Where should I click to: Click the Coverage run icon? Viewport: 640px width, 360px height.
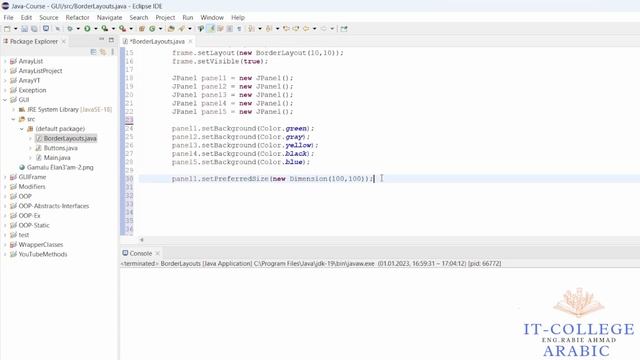[x=104, y=29]
